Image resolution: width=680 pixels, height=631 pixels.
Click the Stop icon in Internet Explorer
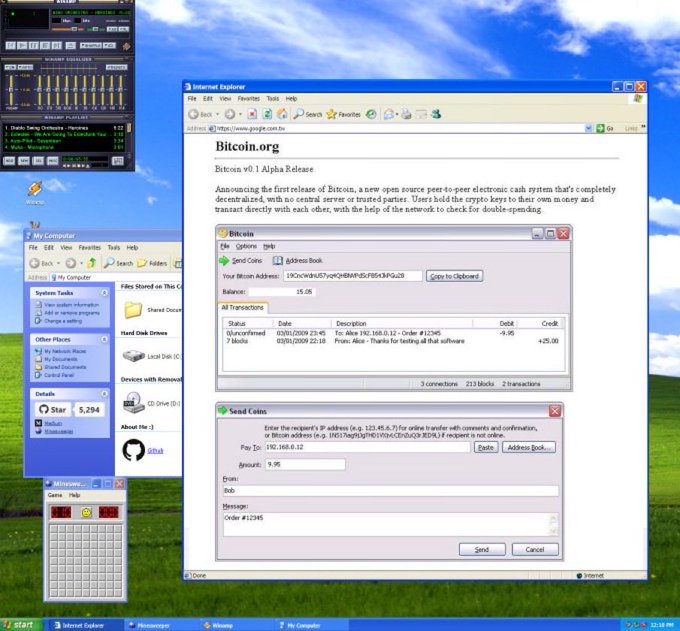point(252,114)
